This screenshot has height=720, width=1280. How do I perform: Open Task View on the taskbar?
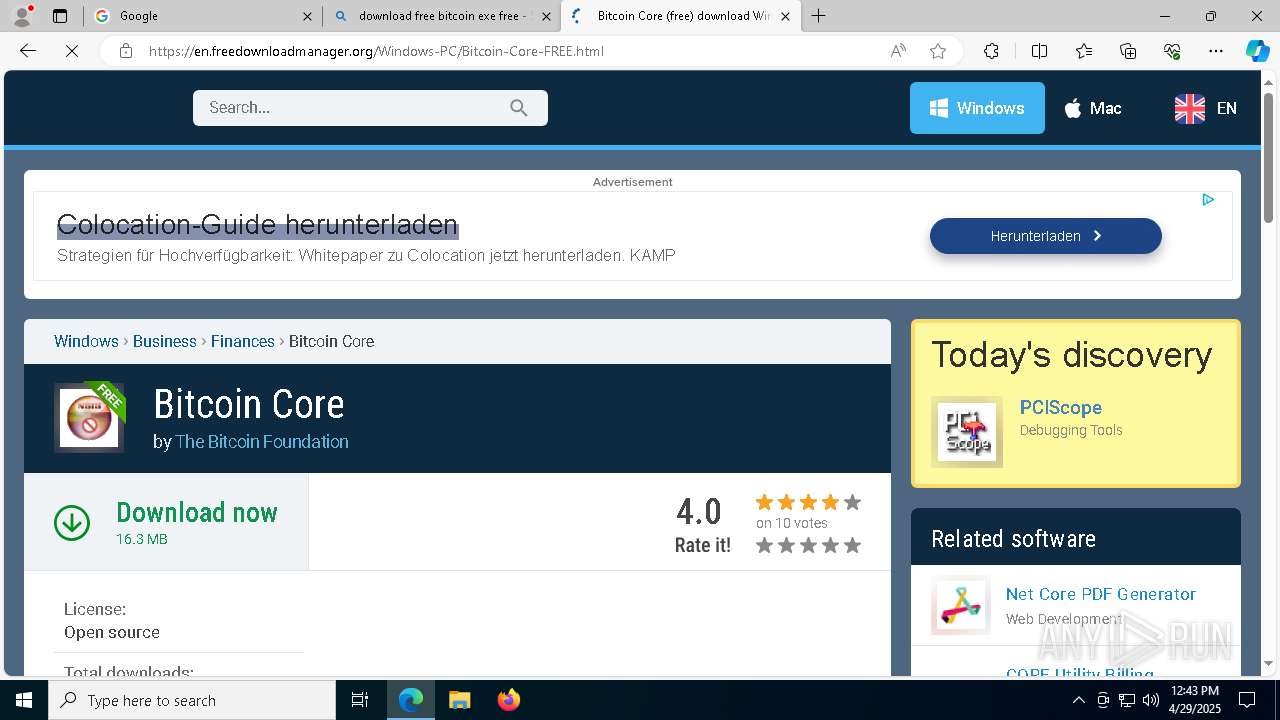pyautogui.click(x=360, y=700)
